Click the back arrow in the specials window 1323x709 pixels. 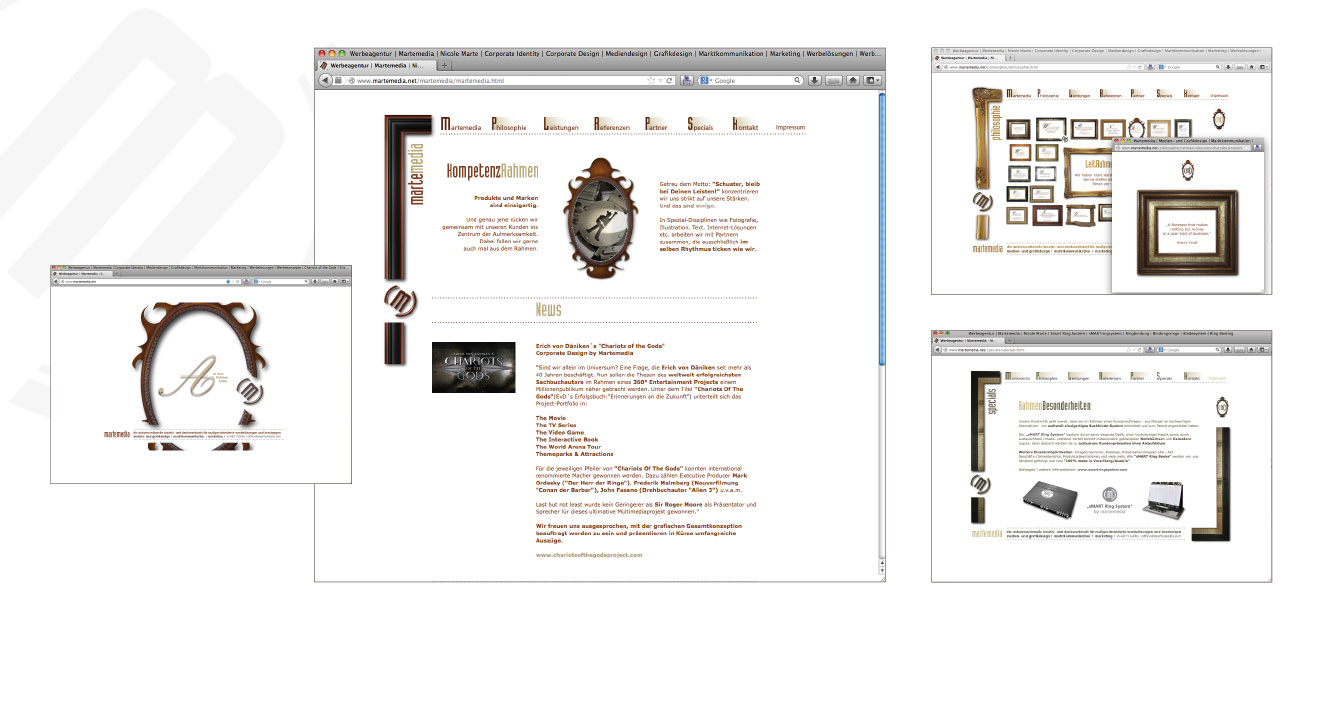(939, 350)
